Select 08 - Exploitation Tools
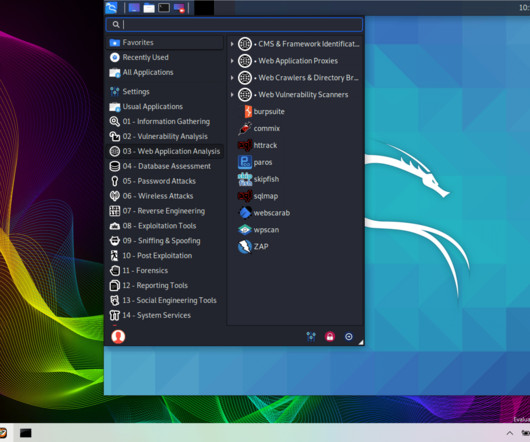The height and width of the screenshot is (442, 530). point(165,226)
